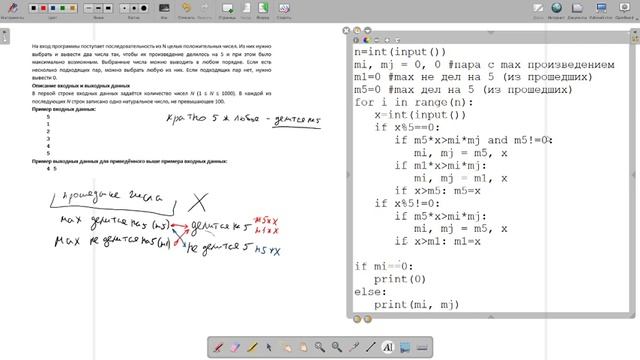Open the right library panel tab

635,36
